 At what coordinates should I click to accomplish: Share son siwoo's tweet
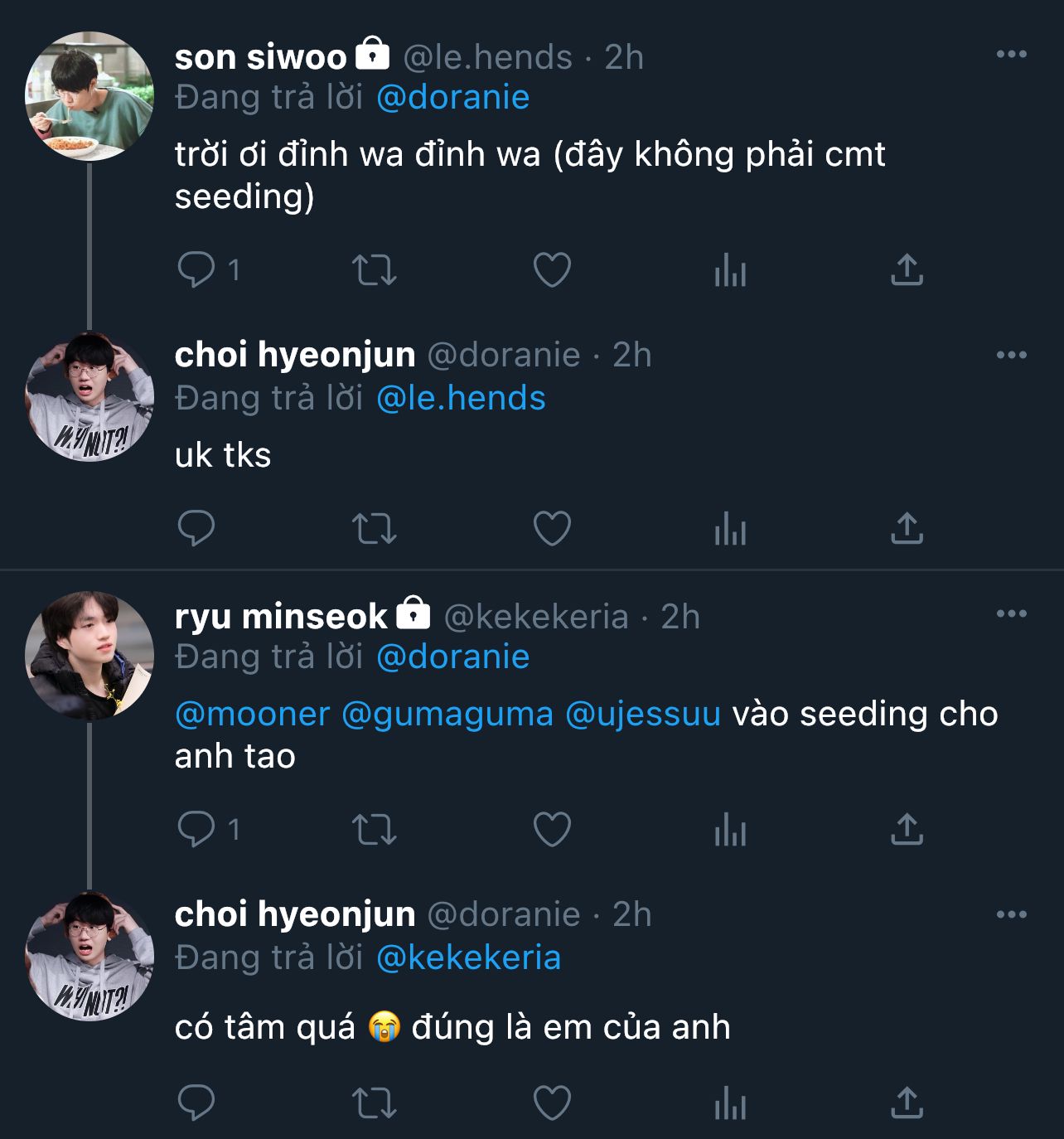point(907,270)
